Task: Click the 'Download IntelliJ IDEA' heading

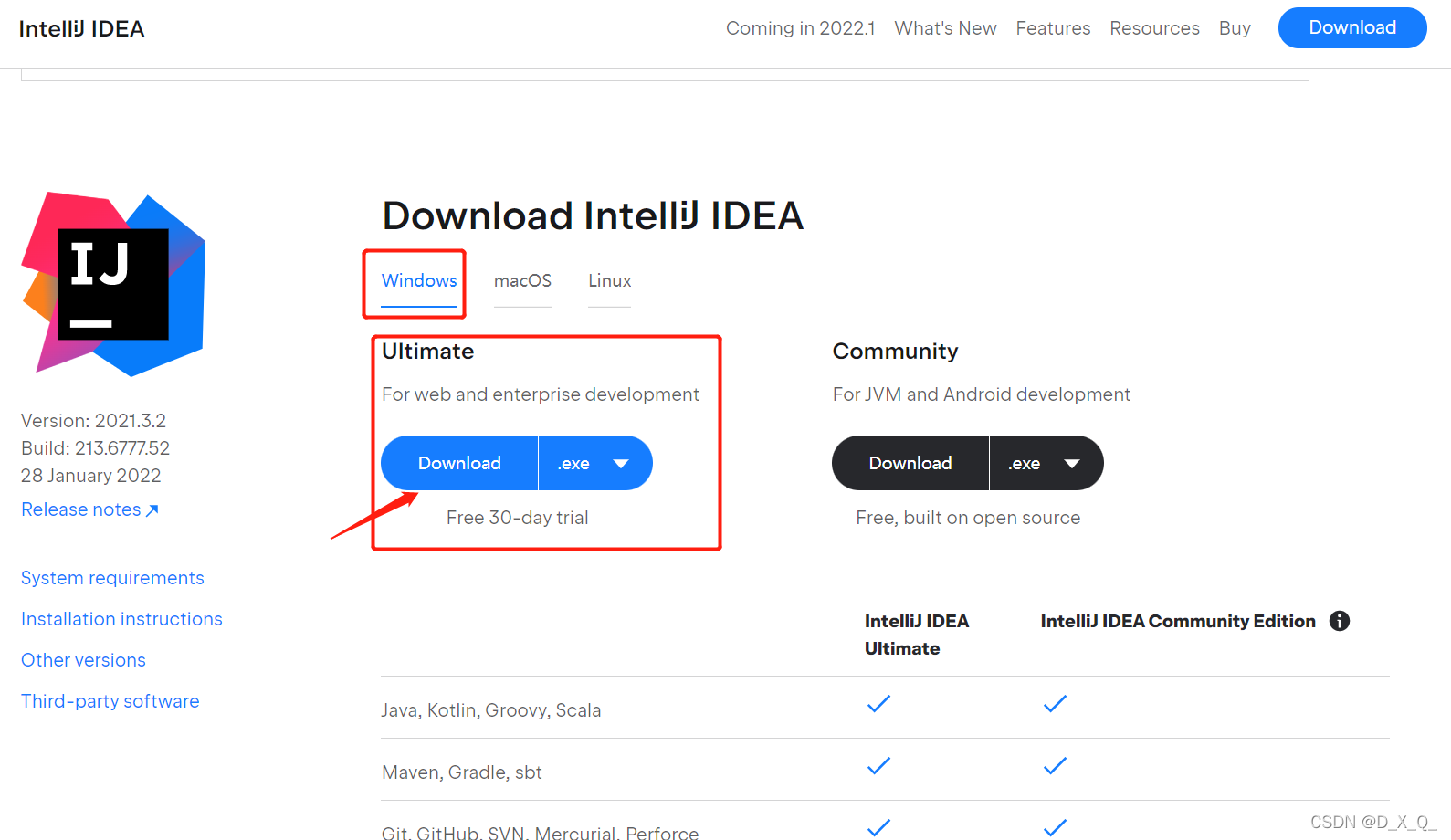Action: tap(593, 216)
